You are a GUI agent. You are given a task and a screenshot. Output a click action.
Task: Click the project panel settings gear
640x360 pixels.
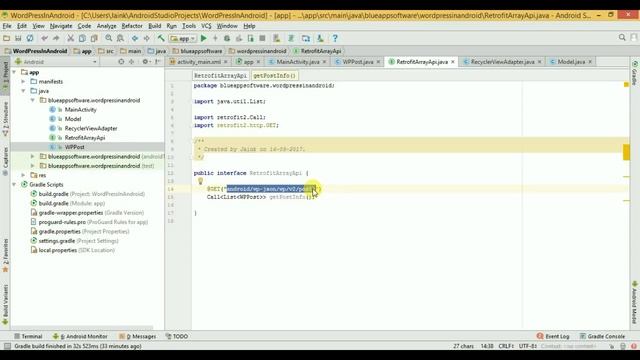[x=145, y=62]
